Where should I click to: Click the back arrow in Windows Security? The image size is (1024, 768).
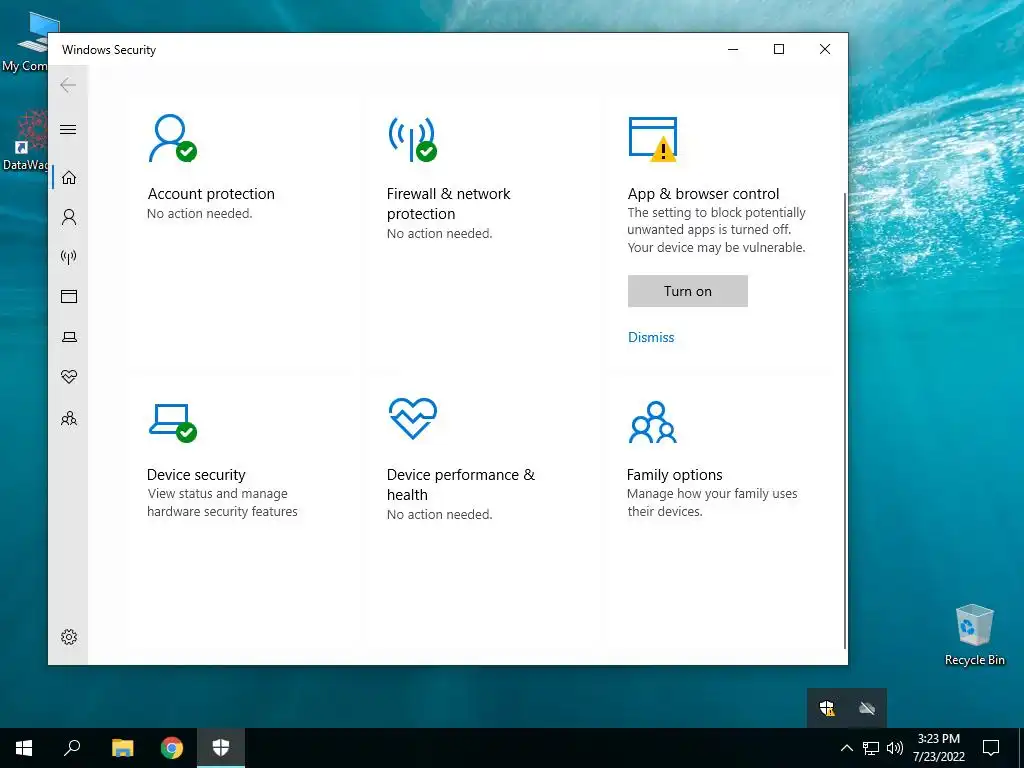(x=68, y=85)
